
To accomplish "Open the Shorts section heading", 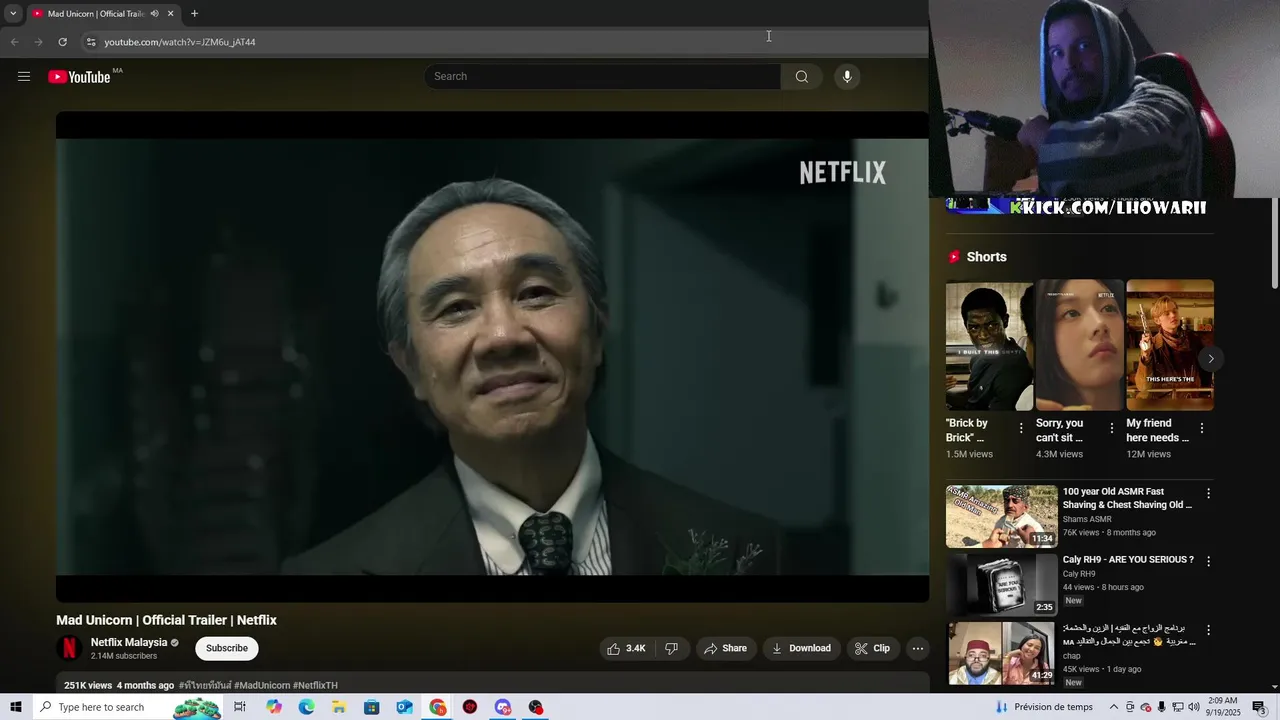I will point(986,257).
